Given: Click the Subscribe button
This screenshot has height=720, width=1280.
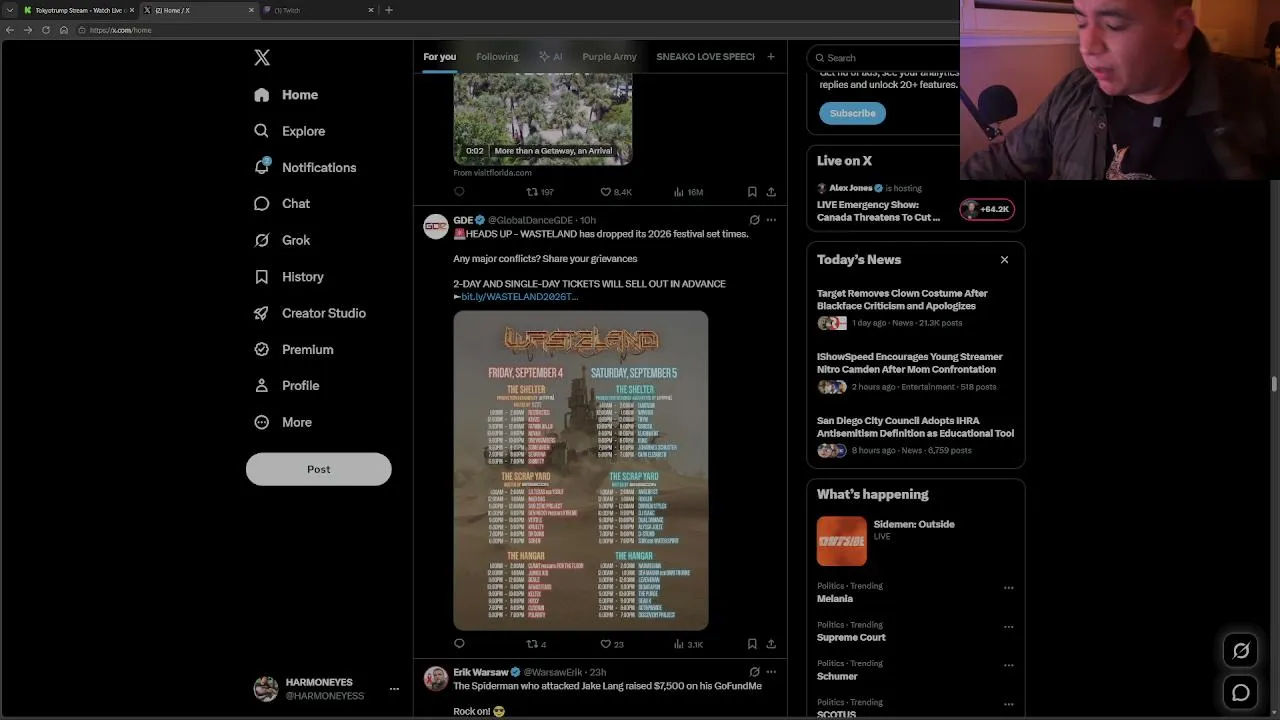Looking at the screenshot, I should pyautogui.click(x=852, y=113).
